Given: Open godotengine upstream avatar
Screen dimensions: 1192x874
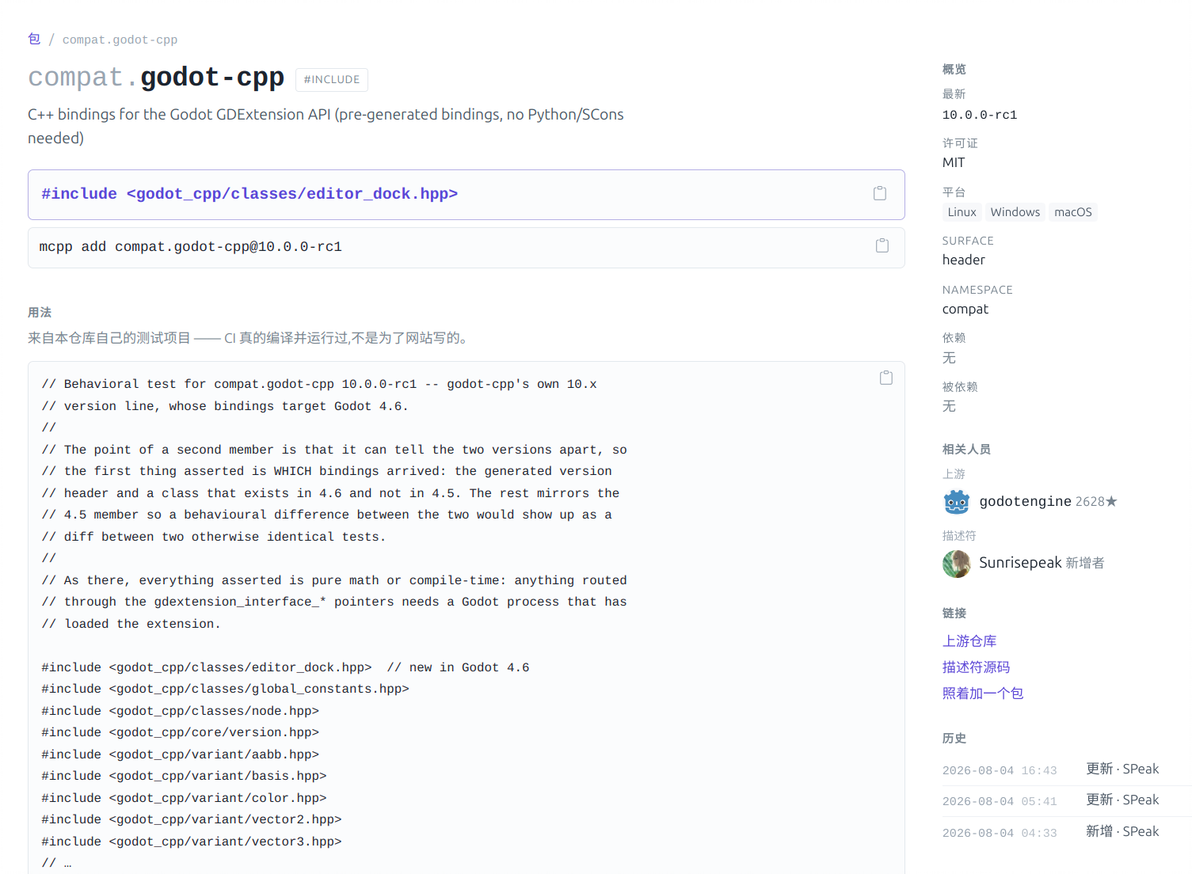Looking at the screenshot, I should (x=956, y=502).
